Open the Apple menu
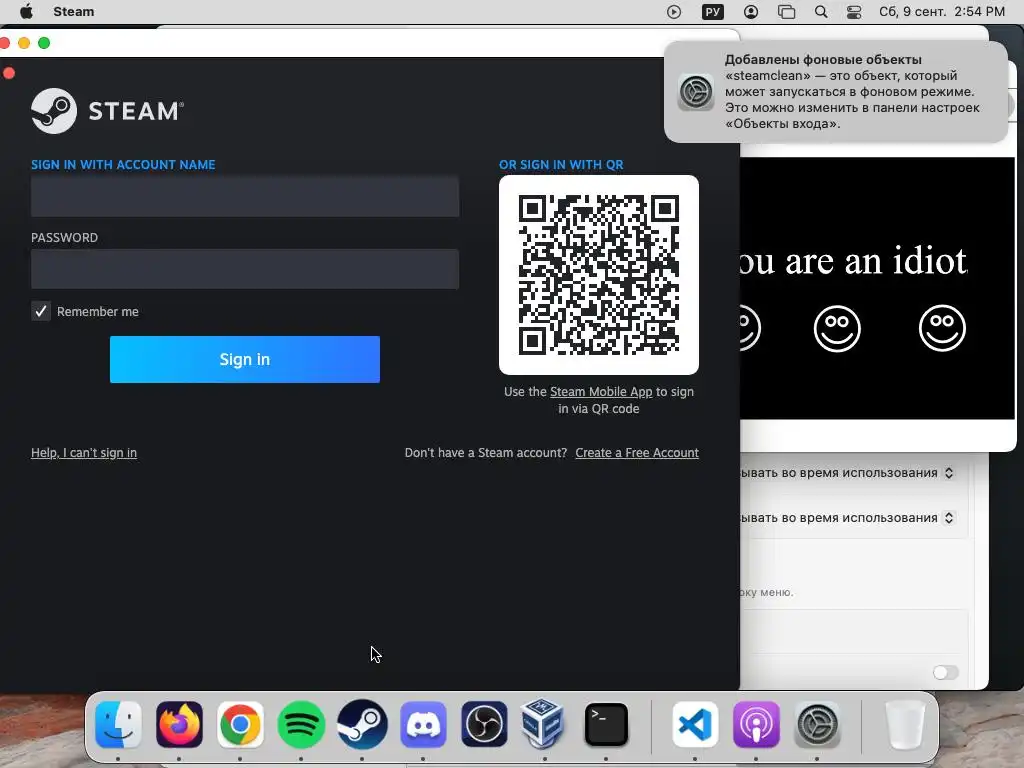Image resolution: width=1024 pixels, height=768 pixels. coord(26,12)
